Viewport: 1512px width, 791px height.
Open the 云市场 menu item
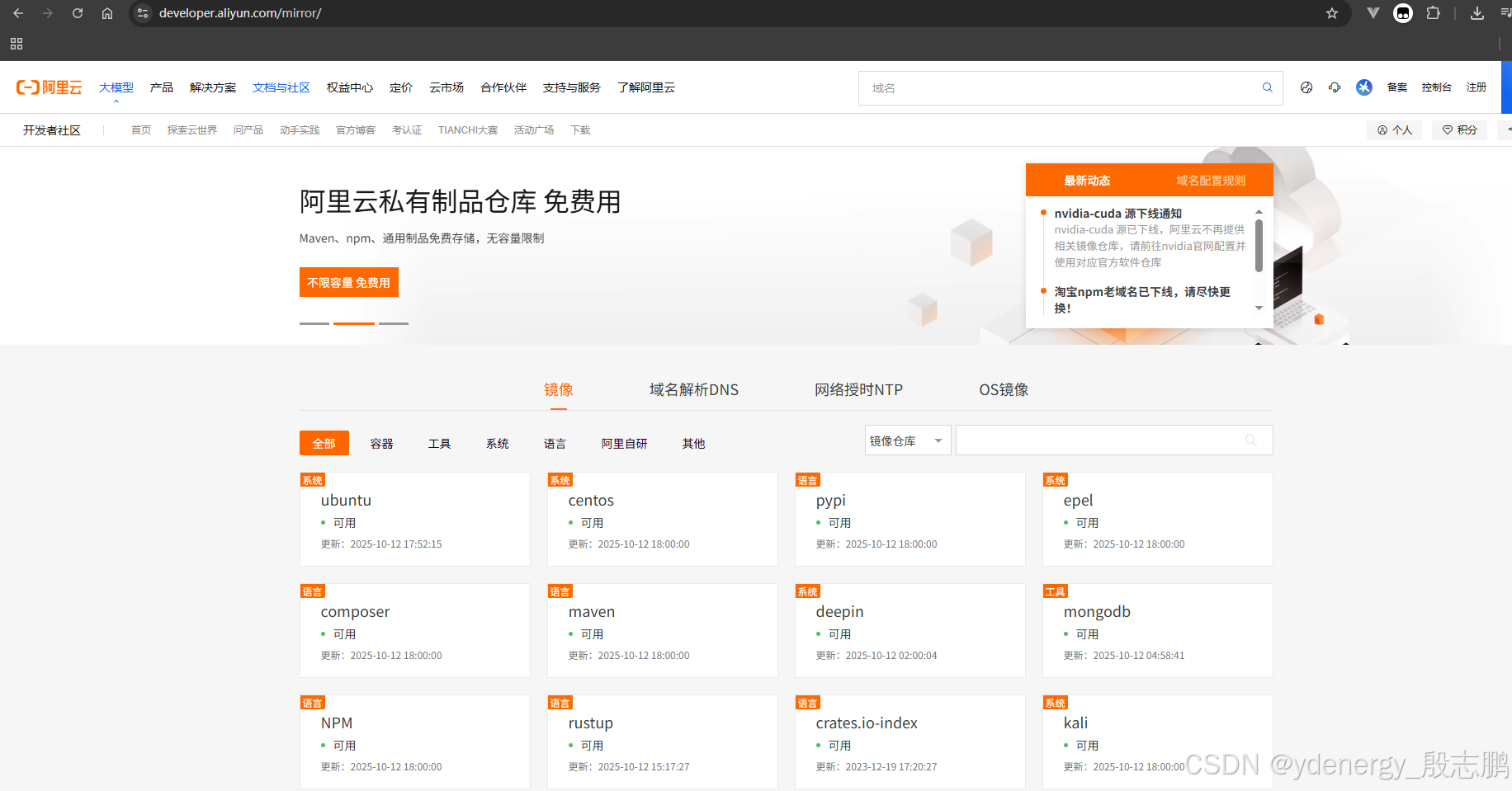447,87
